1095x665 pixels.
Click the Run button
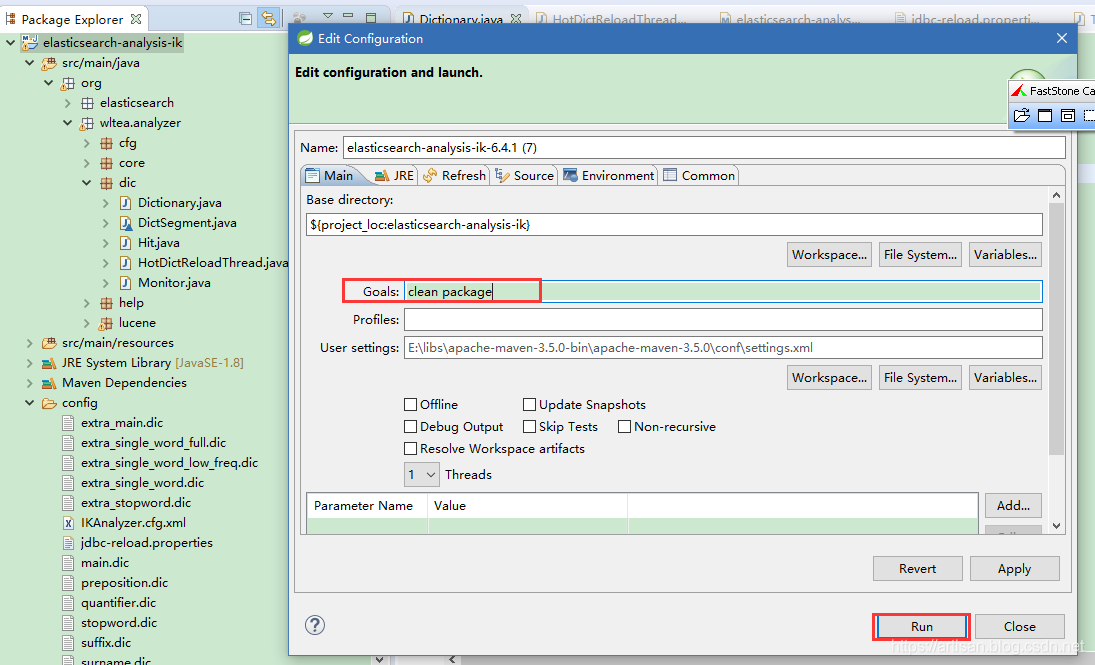tap(921, 627)
